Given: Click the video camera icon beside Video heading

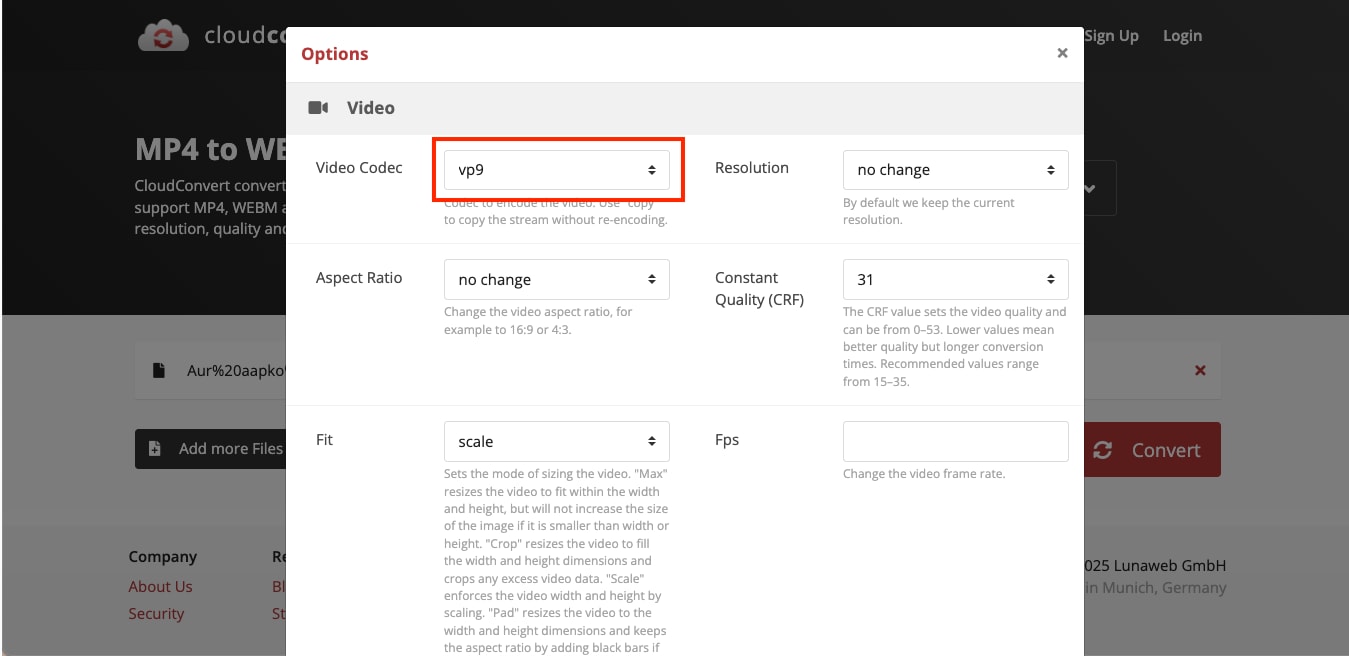Looking at the screenshot, I should coord(318,107).
